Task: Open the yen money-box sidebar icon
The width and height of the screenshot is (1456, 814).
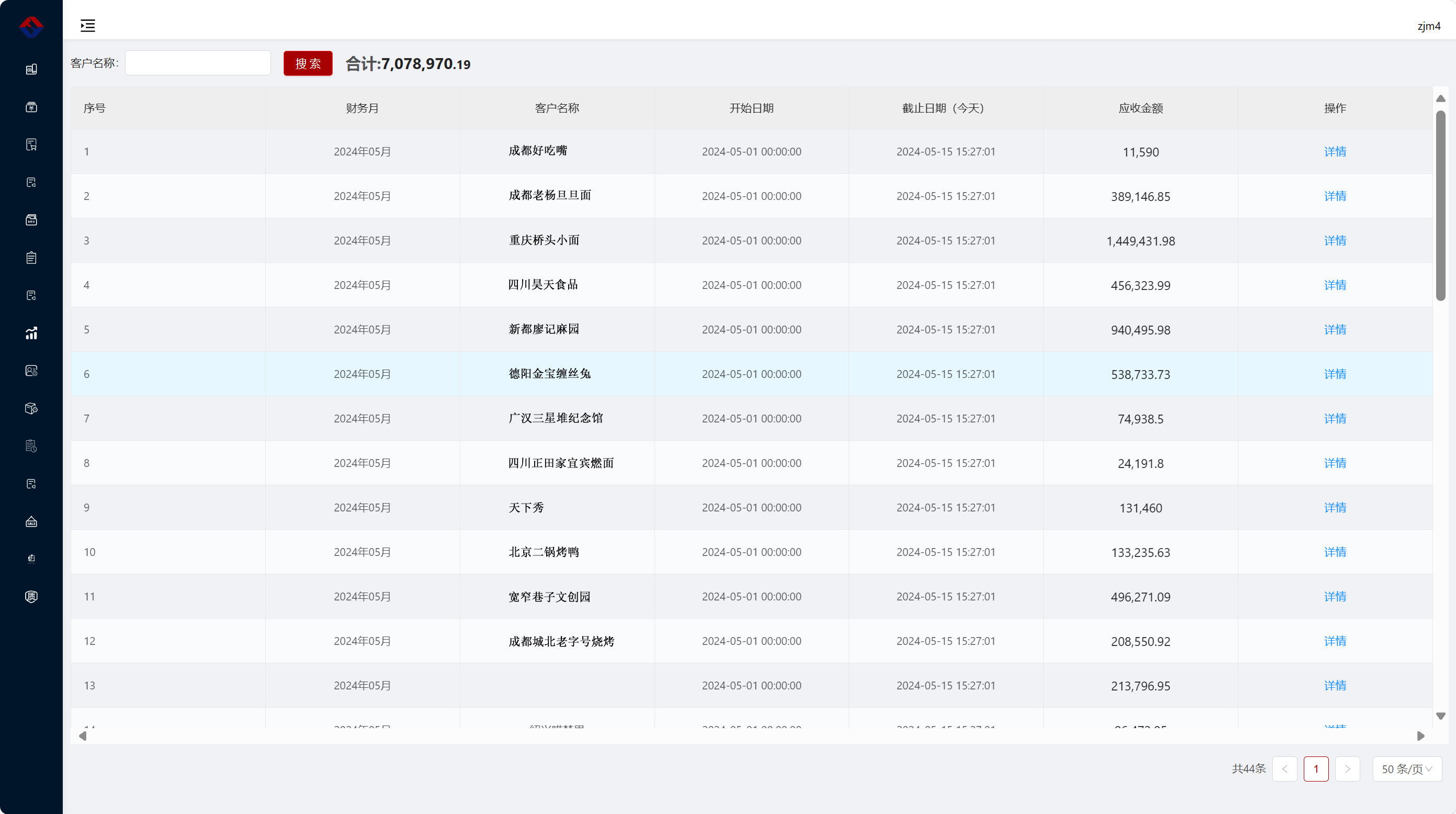Action: pos(31,107)
